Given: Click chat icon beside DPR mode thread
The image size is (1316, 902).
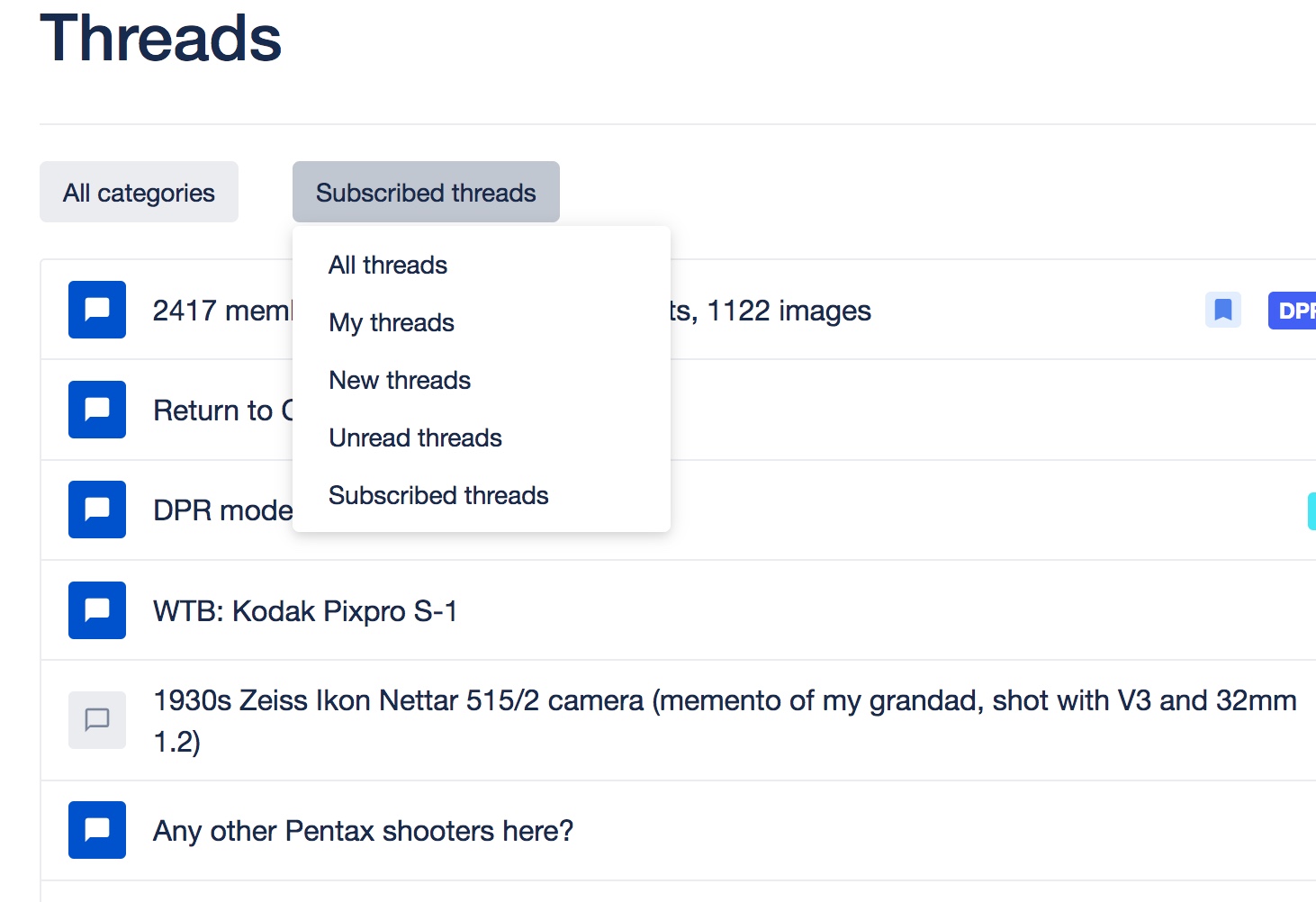Looking at the screenshot, I should 97,510.
